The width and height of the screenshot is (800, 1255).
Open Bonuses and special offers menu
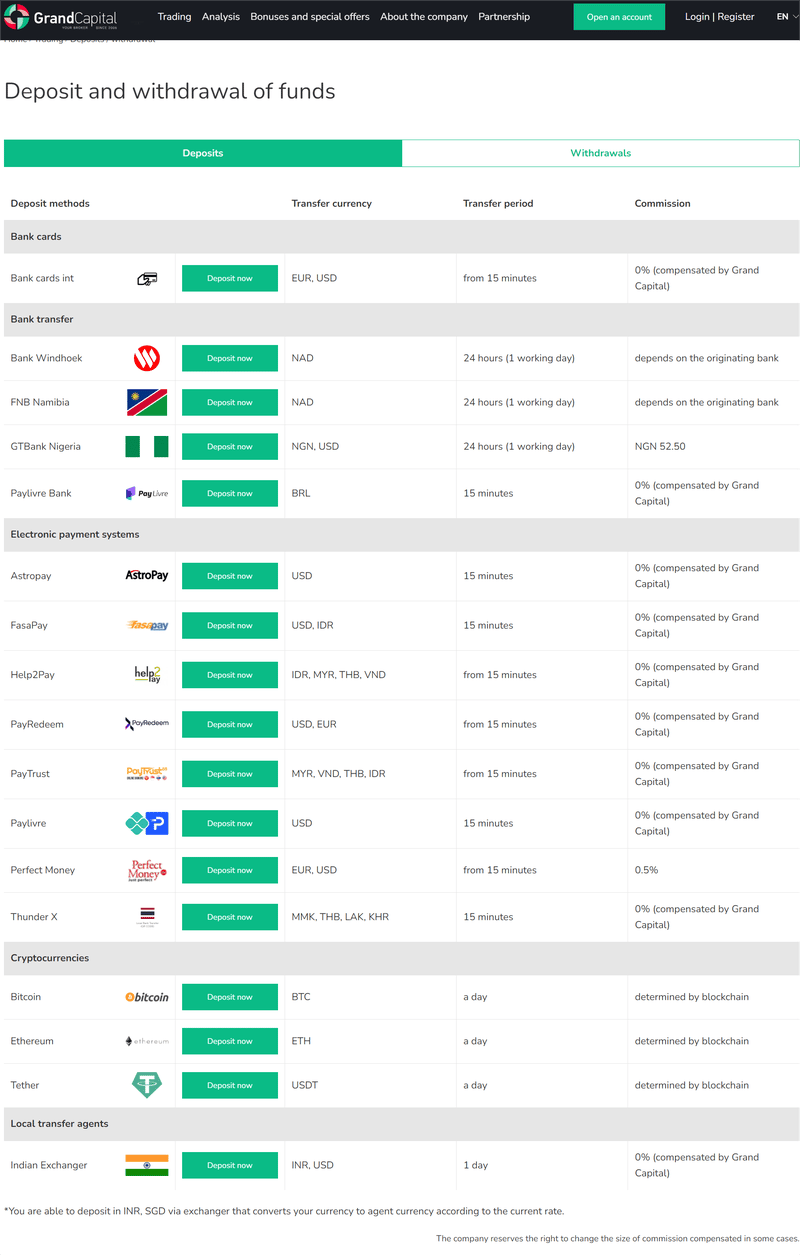(310, 17)
